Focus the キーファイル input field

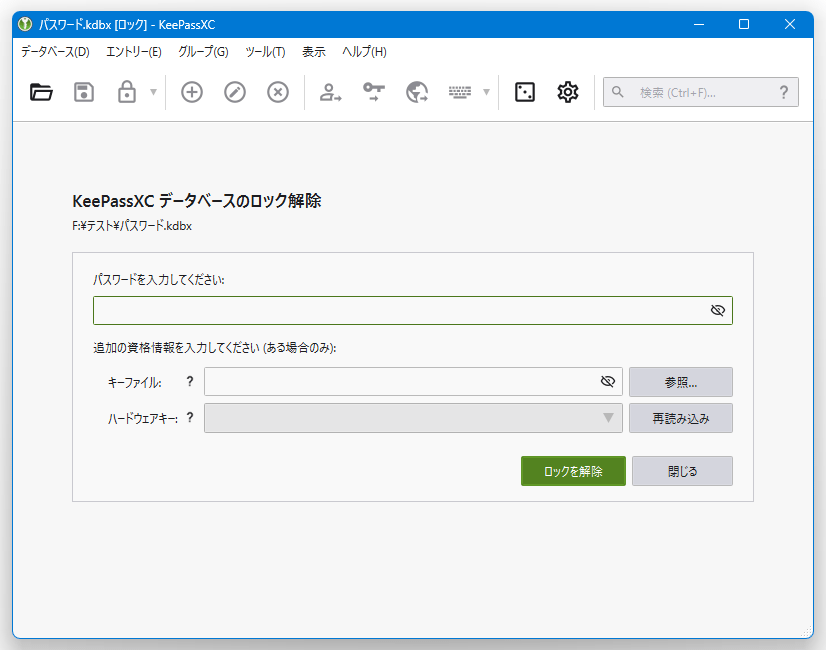pos(413,381)
